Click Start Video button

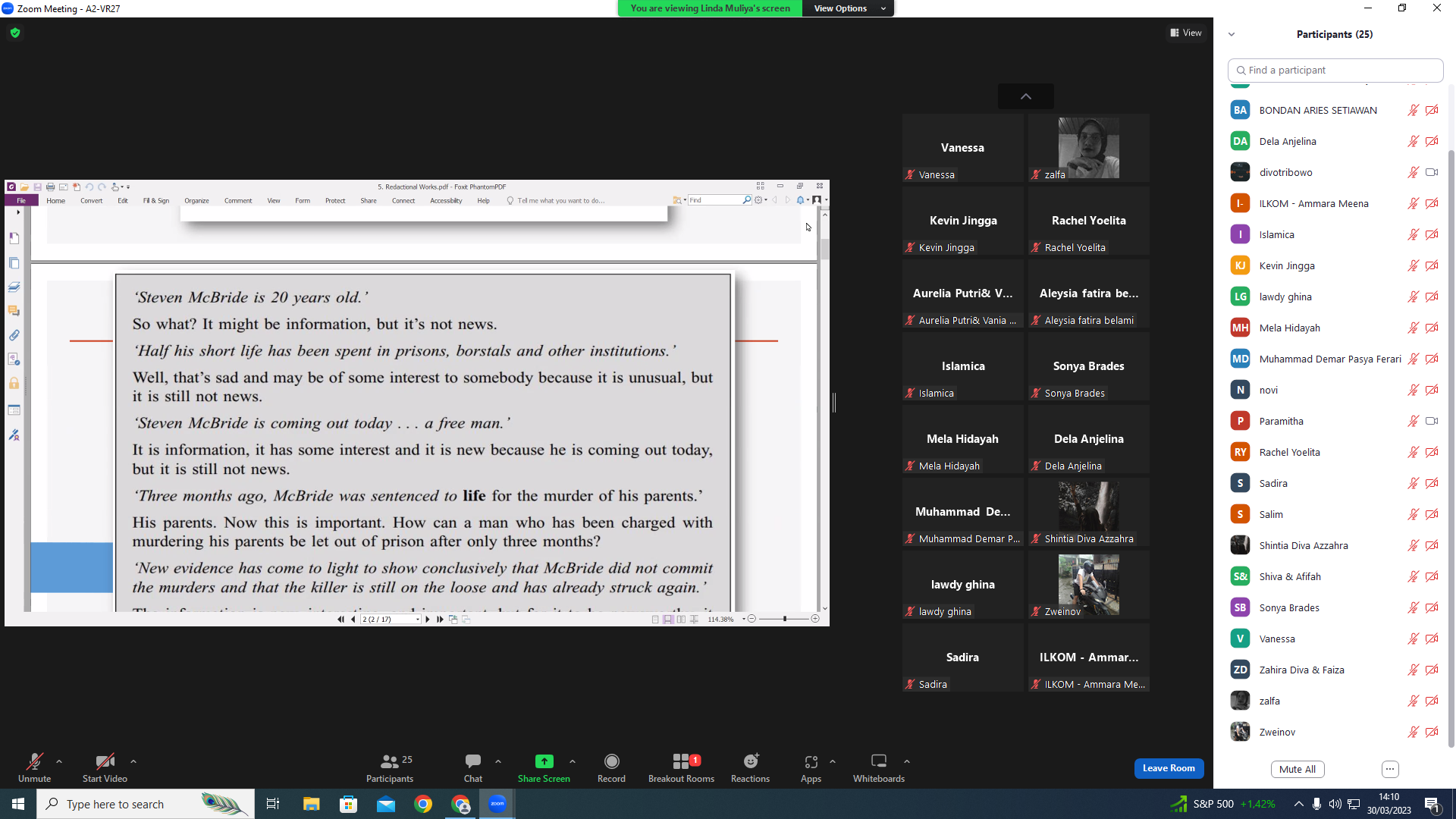tap(105, 767)
